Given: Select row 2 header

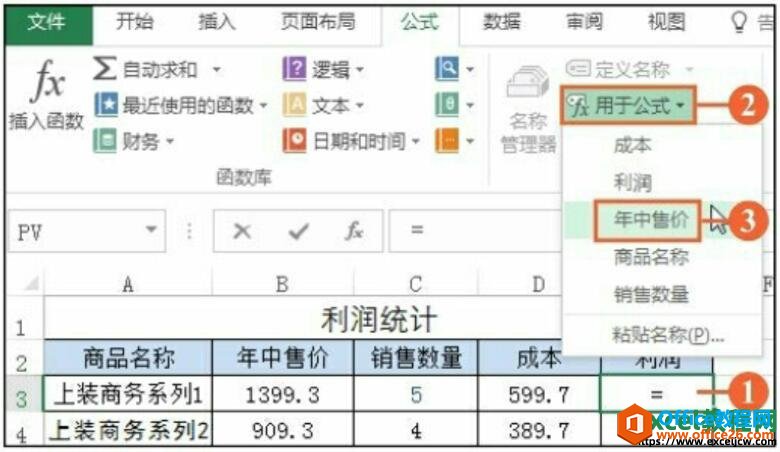Looking at the screenshot, I should click(23, 359).
